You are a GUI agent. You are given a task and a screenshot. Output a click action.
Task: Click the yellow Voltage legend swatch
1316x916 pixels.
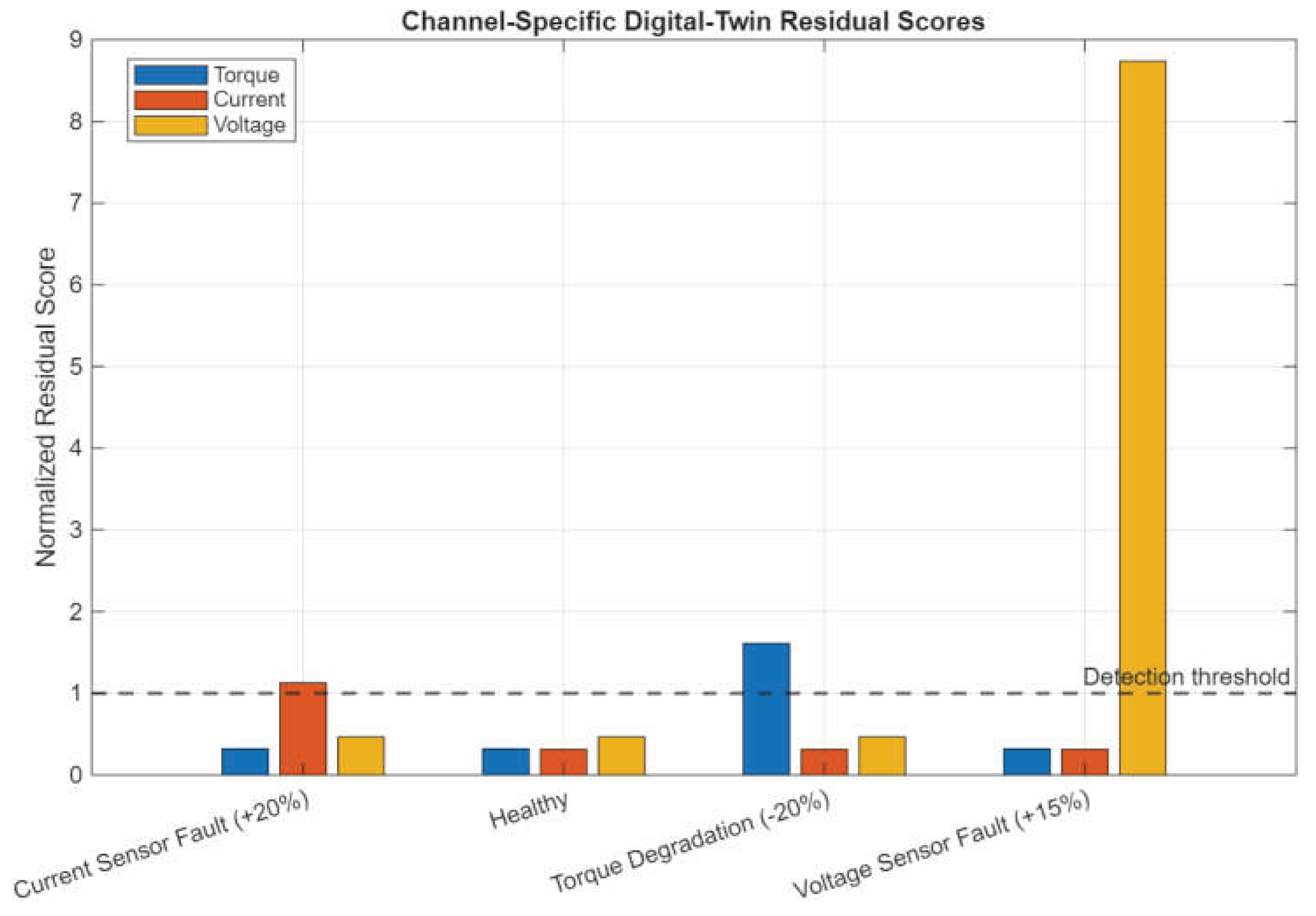coord(171,125)
